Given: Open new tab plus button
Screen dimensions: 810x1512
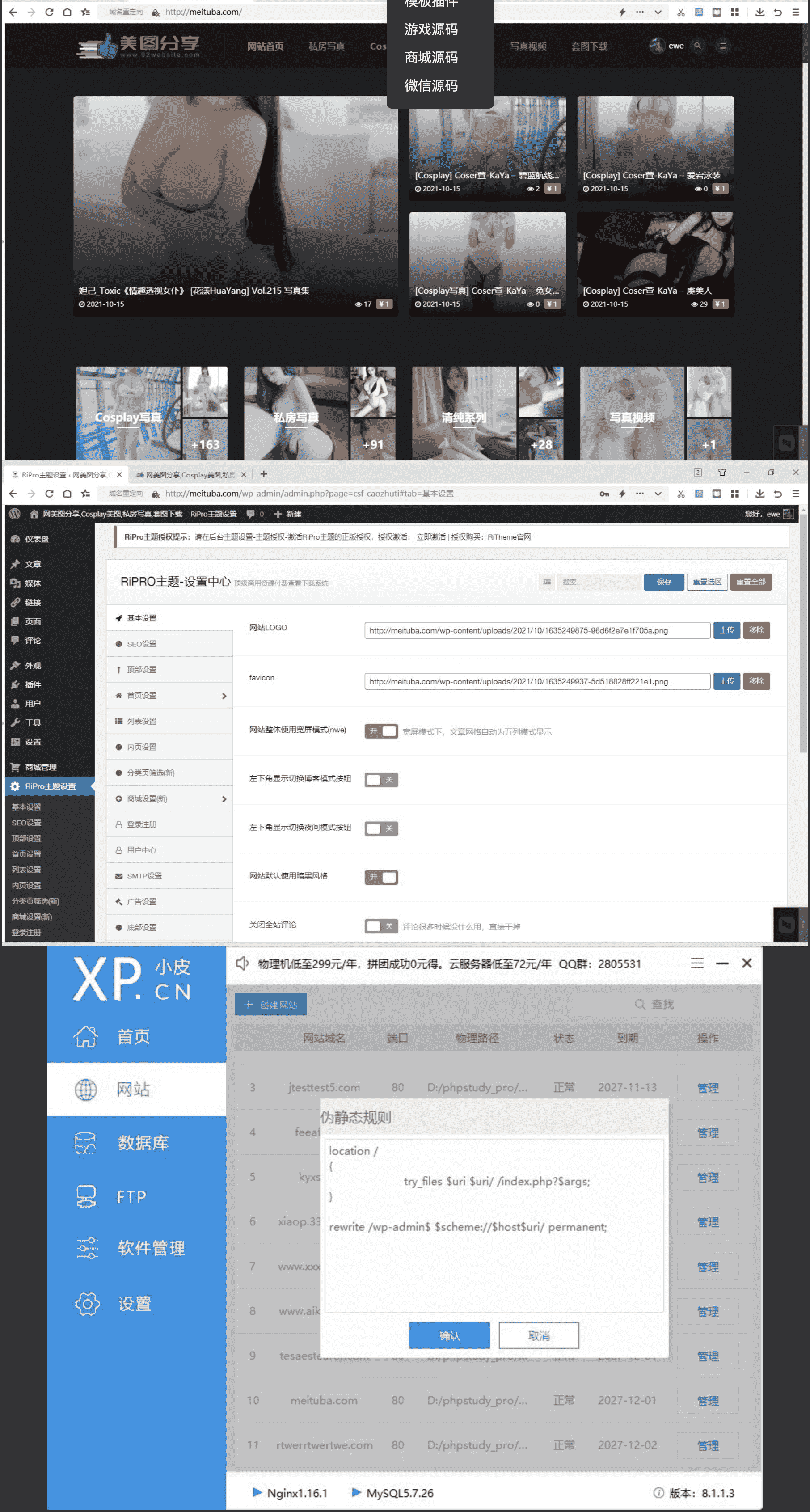Looking at the screenshot, I should tap(264, 474).
